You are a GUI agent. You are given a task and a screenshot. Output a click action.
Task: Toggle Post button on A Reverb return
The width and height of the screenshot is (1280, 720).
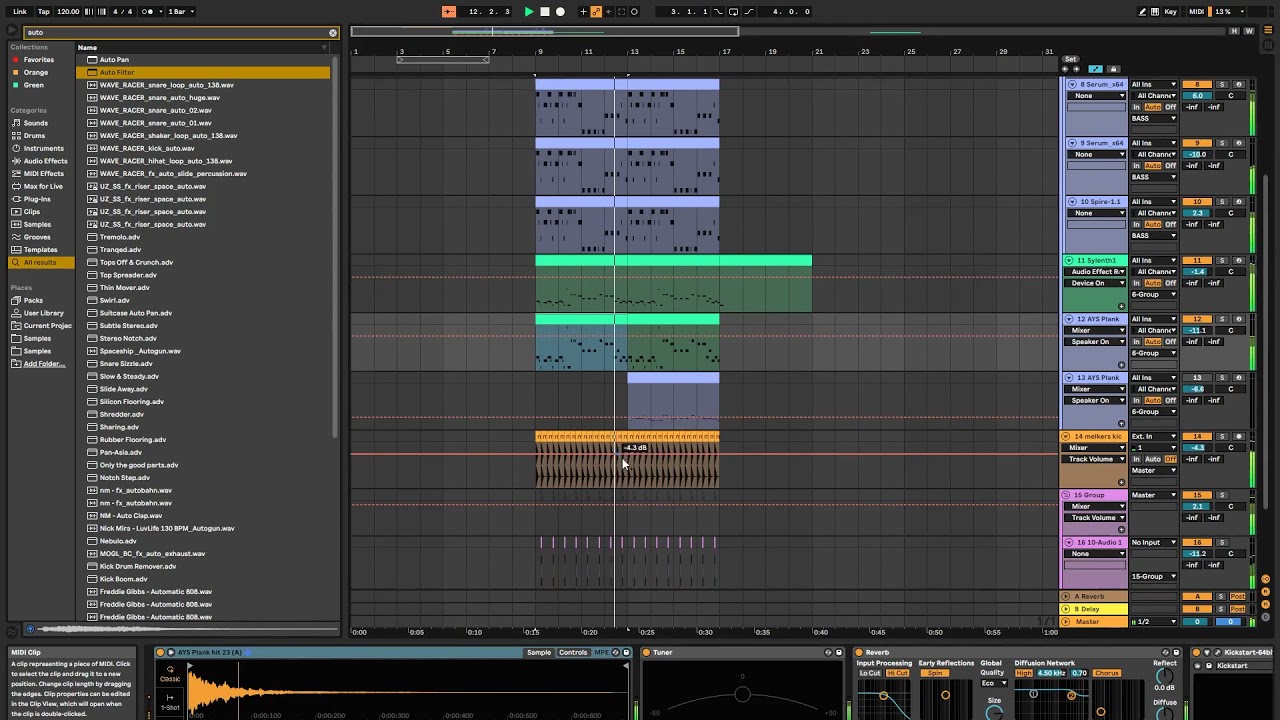click(x=1238, y=596)
